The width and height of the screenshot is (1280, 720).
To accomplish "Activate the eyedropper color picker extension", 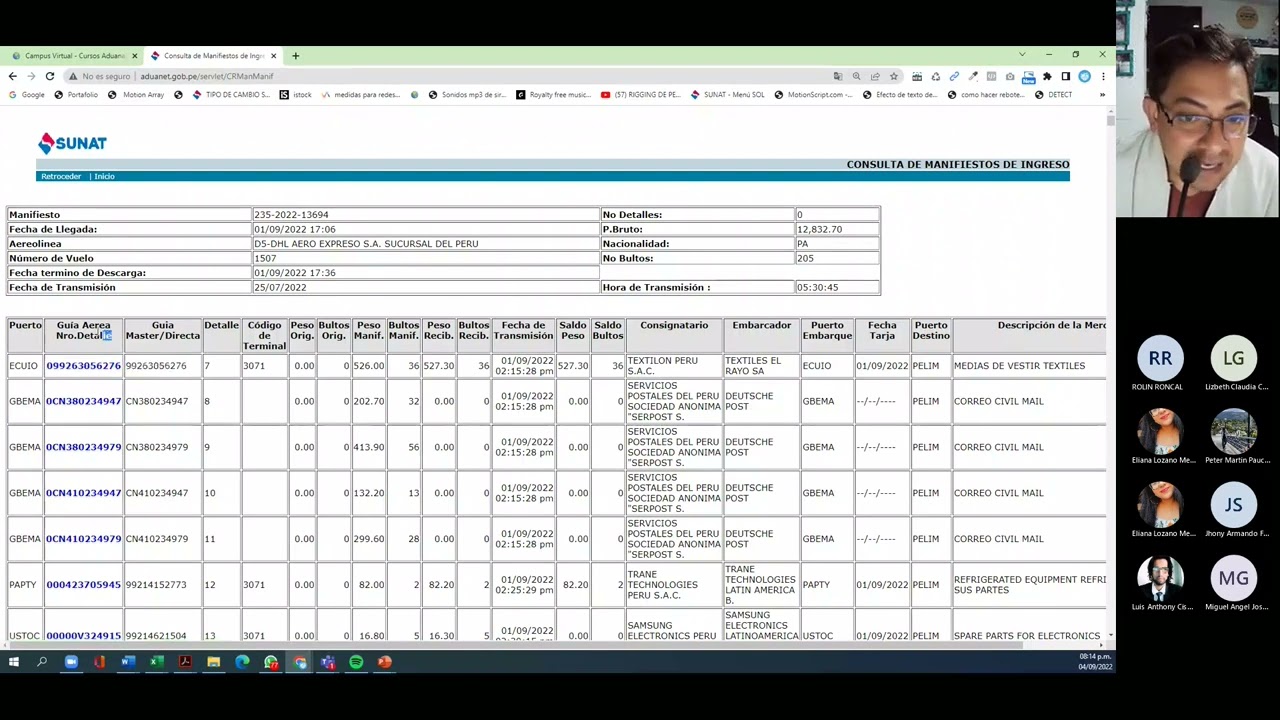I will 973,76.
